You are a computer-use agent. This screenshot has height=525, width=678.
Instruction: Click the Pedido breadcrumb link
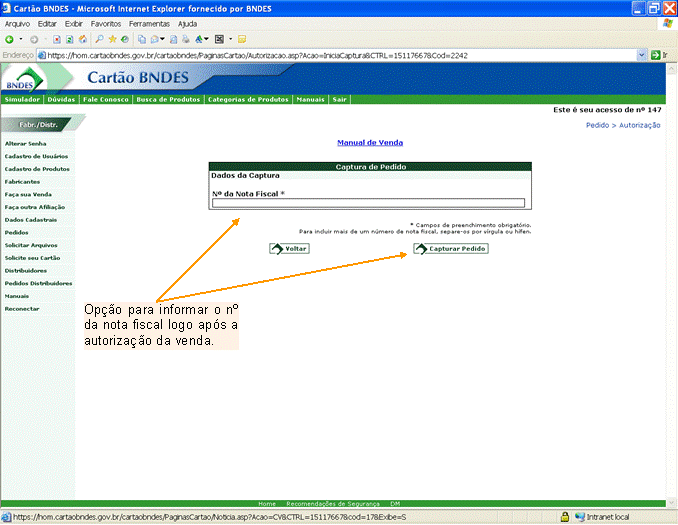pos(598,125)
